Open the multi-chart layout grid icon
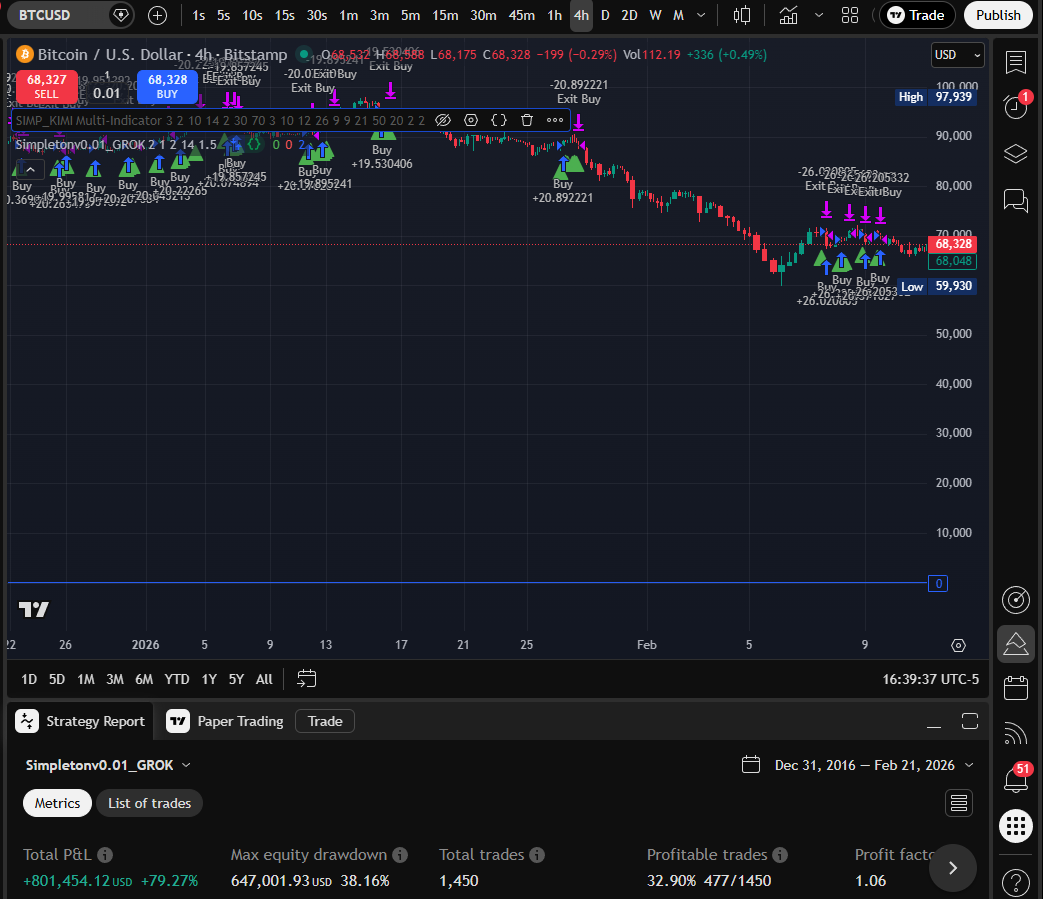1043x899 pixels. click(x=852, y=16)
